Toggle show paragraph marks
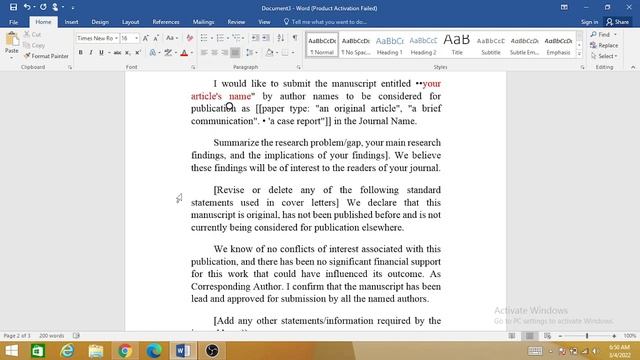The width and height of the screenshot is (640, 360). pos(295,38)
